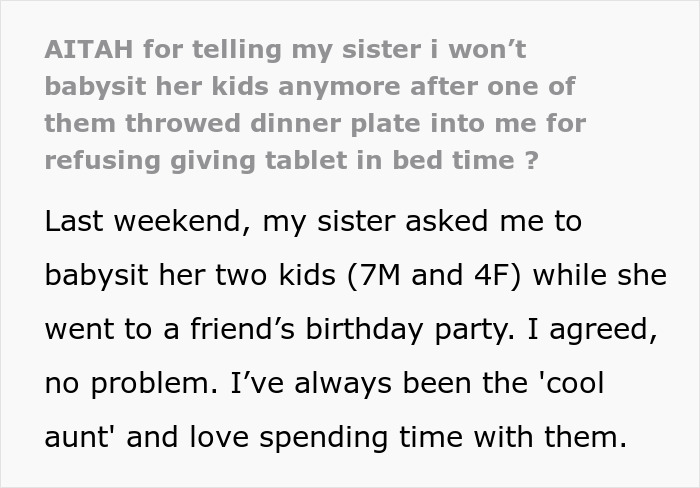Image resolution: width=700 pixels, height=488 pixels.
Task: Click 'throwed dinner plate' in the gray title
Action: (x=273, y=123)
